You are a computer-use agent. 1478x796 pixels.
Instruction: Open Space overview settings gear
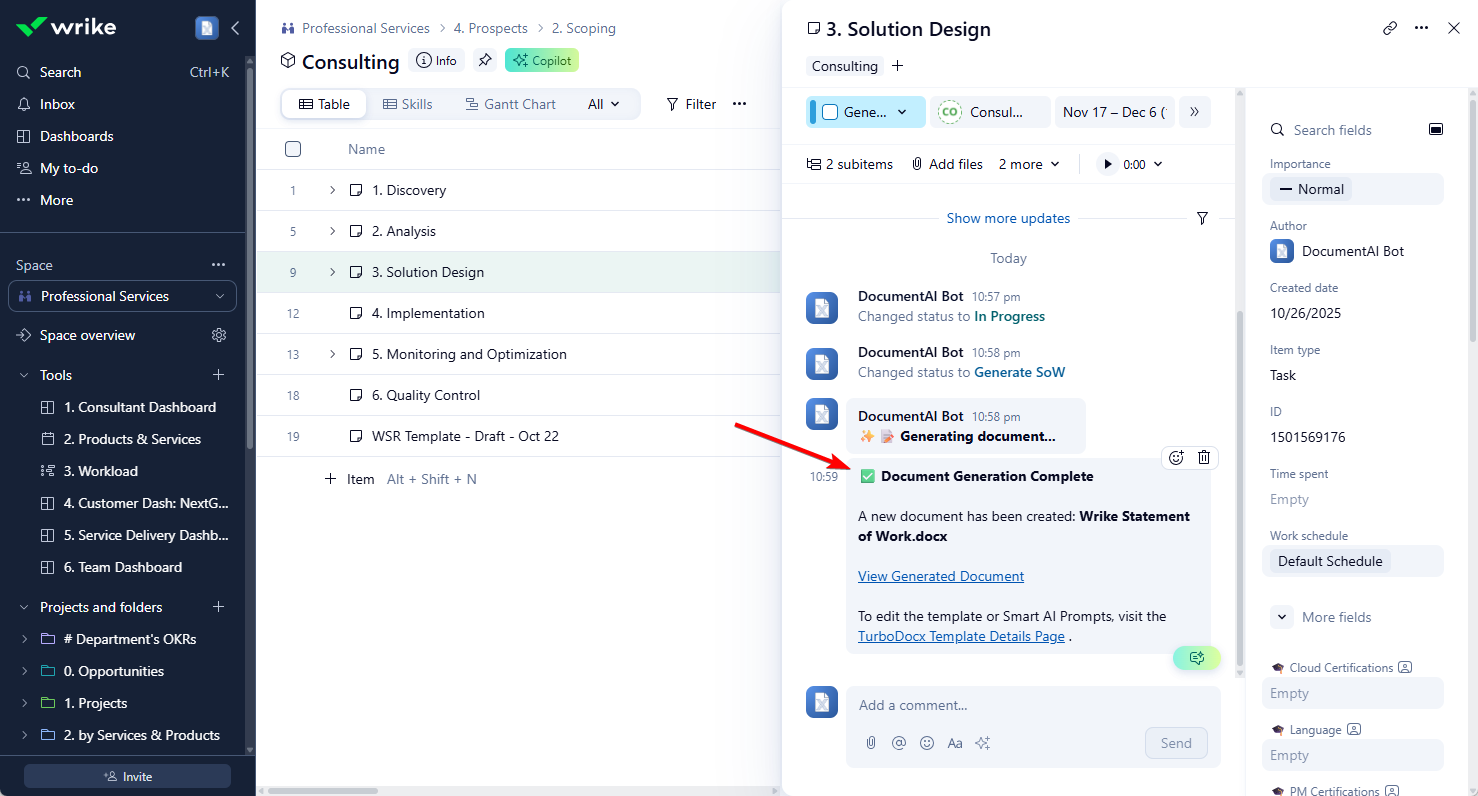[219, 335]
